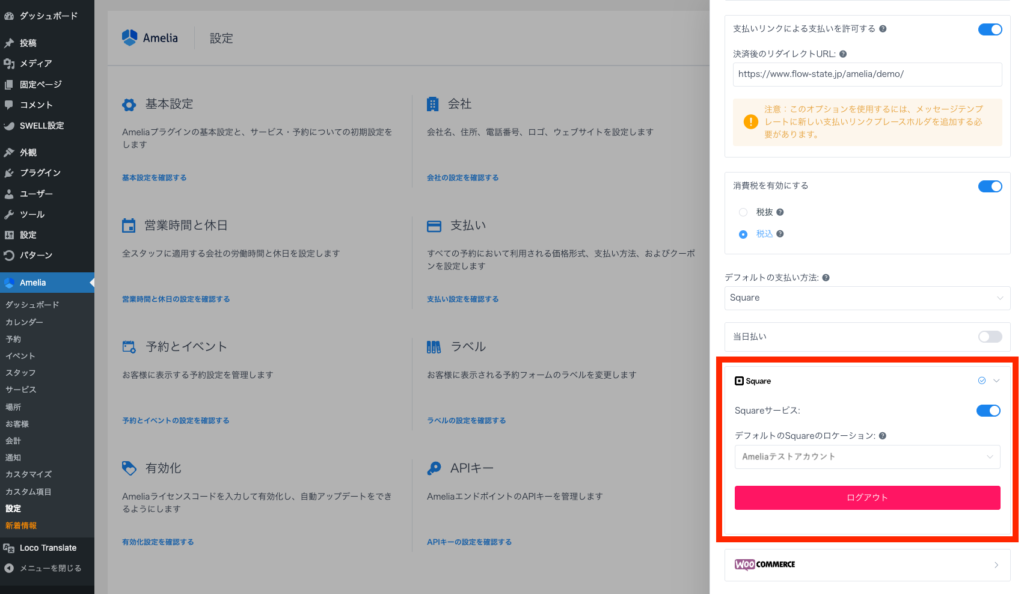Image resolution: width=1024 pixels, height=594 pixels.
Task: Click the building icon beside 会社
Action: (433, 104)
